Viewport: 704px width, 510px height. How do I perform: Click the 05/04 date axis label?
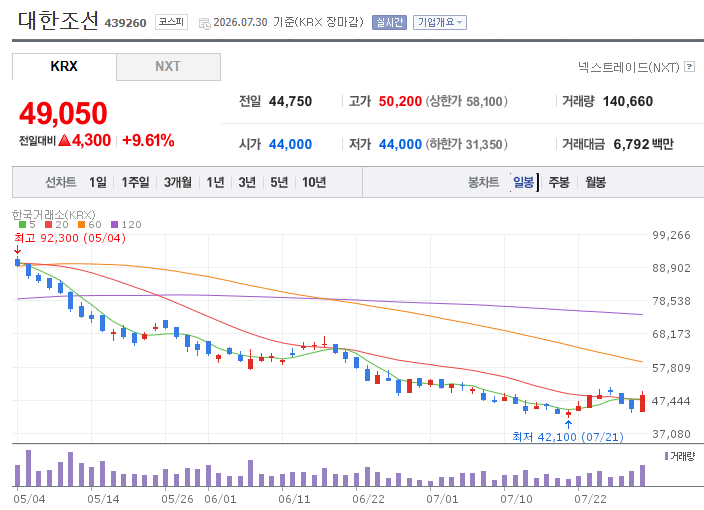pyautogui.click(x=29, y=499)
